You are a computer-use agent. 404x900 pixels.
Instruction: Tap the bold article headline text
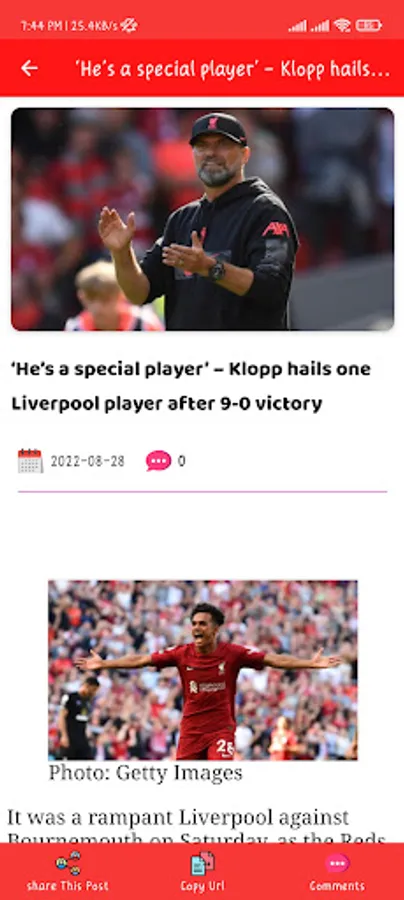coord(191,386)
